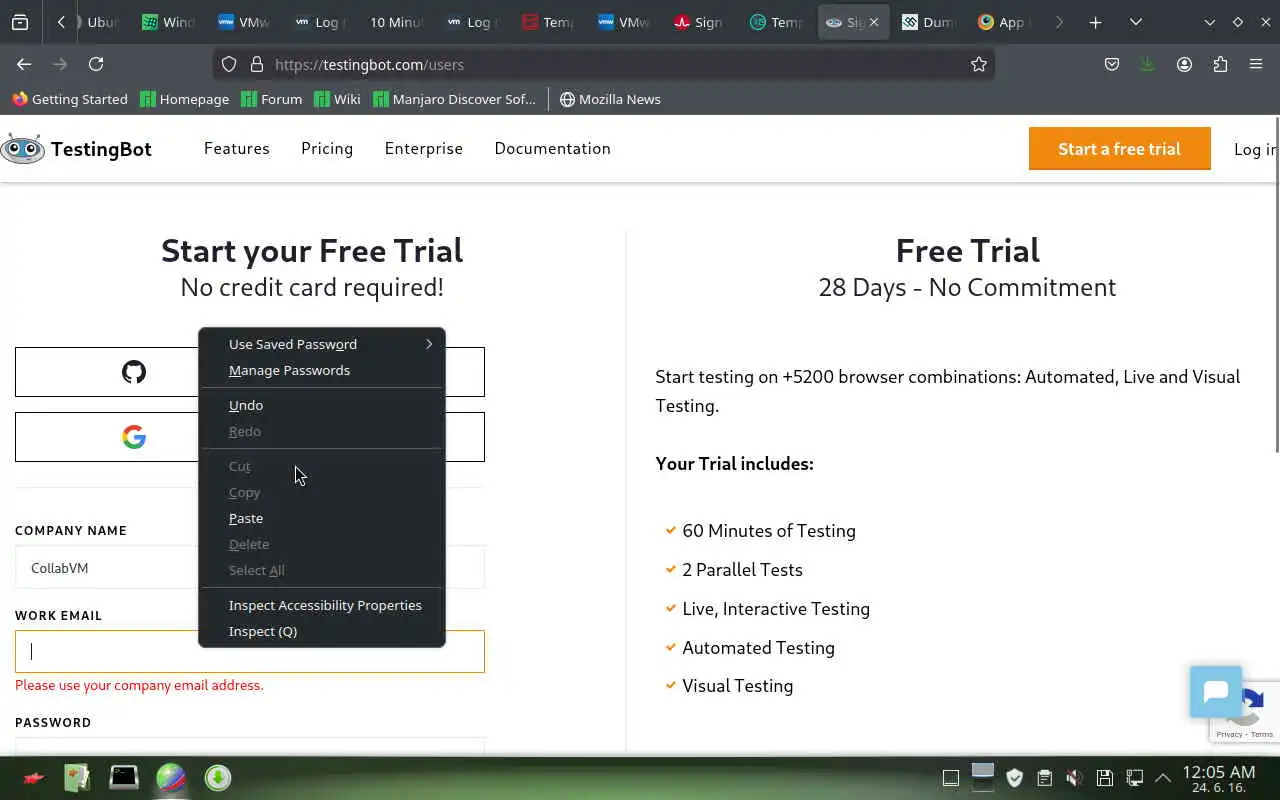Viewport: 1280px width, 800px height.
Task: Click into the Work Email field
Action: coord(250,651)
